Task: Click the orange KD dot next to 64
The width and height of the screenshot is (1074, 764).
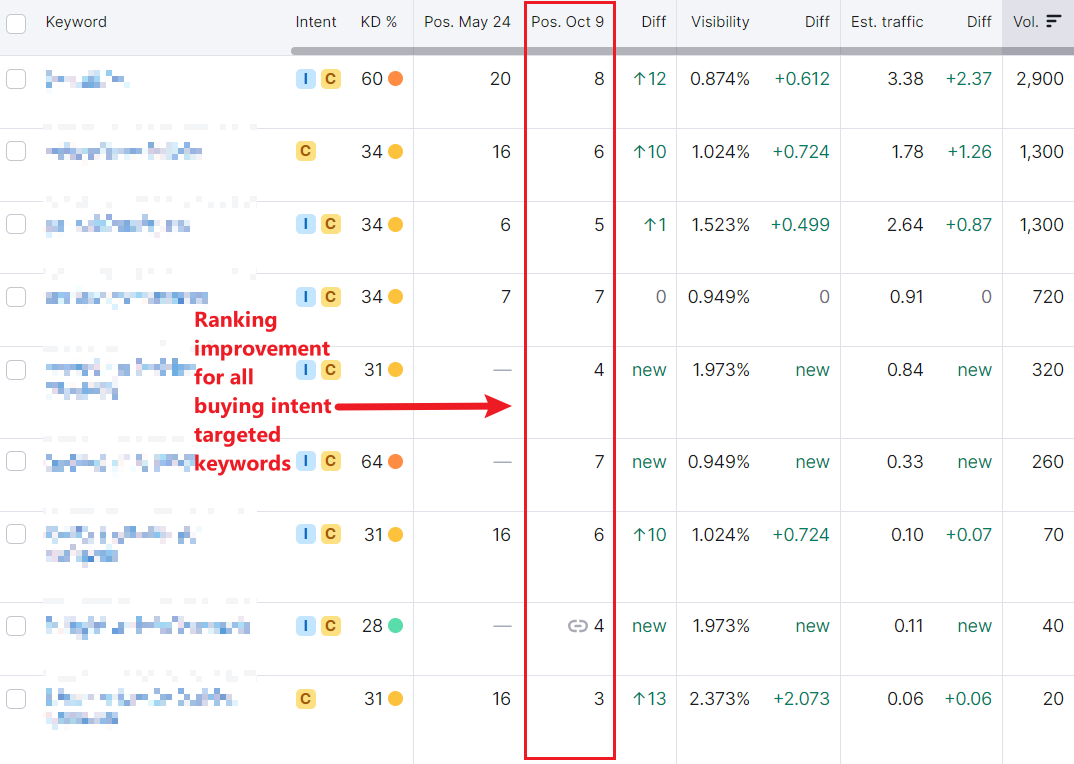Action: pos(396,461)
